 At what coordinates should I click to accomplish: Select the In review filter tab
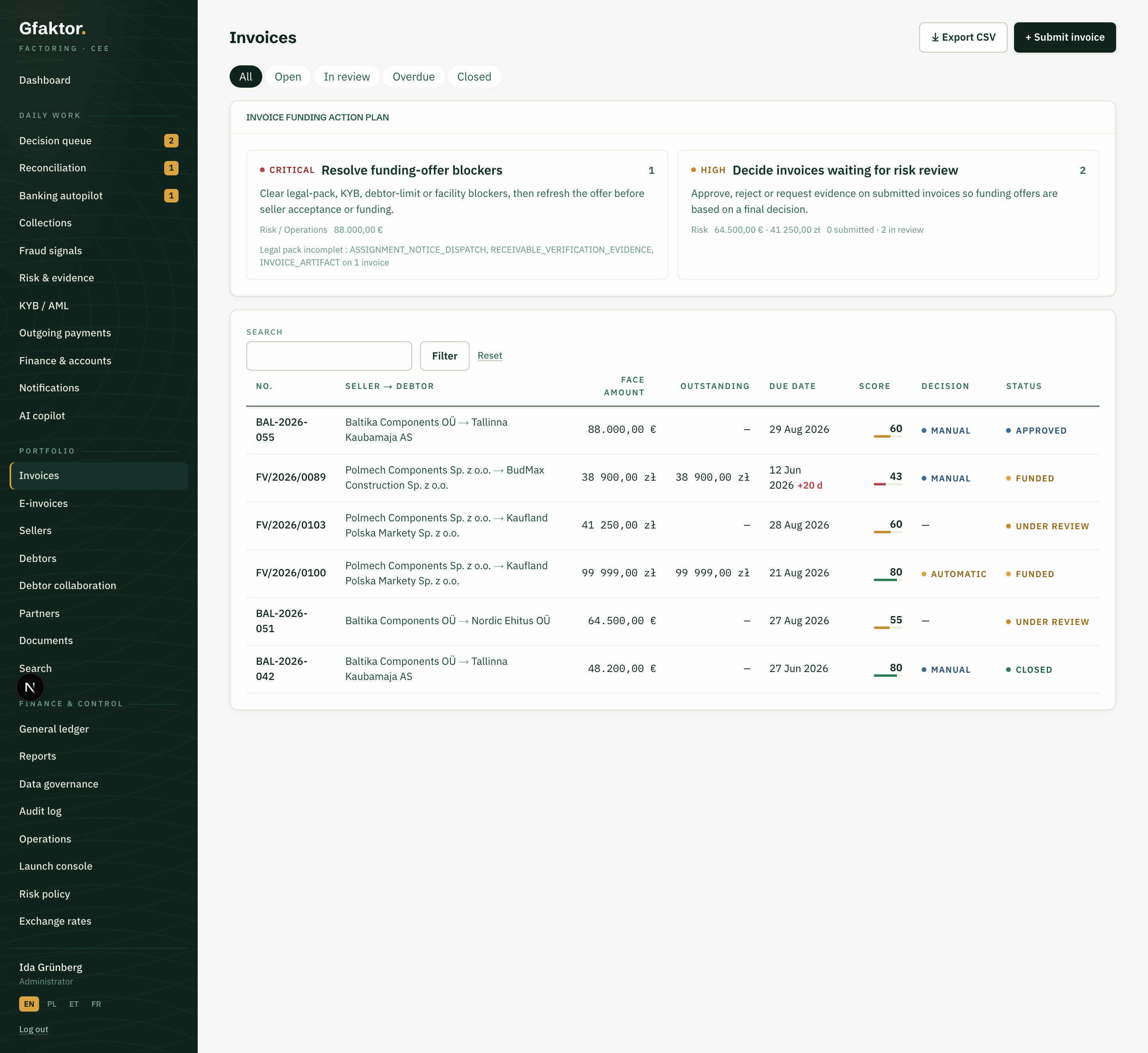click(346, 77)
